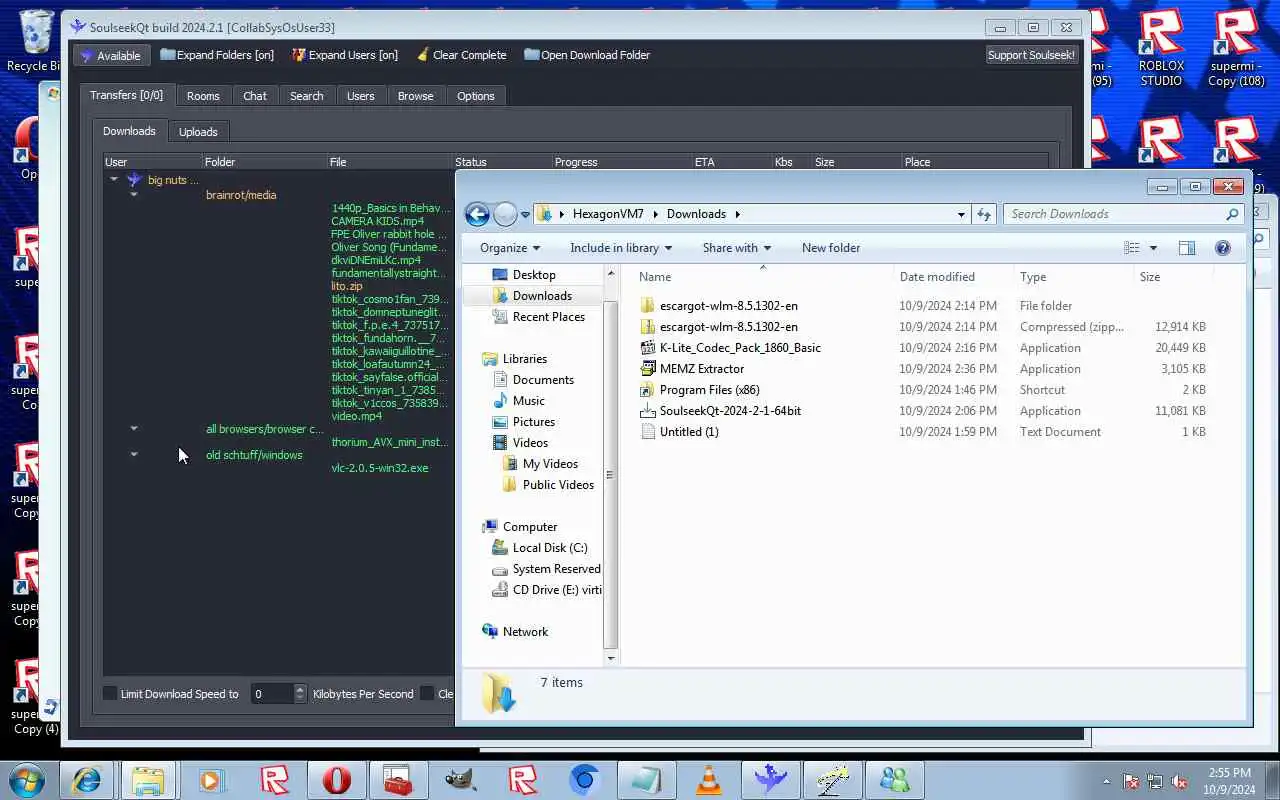
Task: Switch to the Uploads sub-tab
Action: (x=198, y=132)
